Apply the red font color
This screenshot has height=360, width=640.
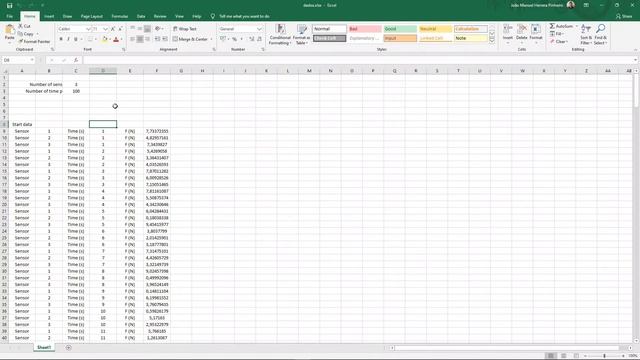point(116,39)
